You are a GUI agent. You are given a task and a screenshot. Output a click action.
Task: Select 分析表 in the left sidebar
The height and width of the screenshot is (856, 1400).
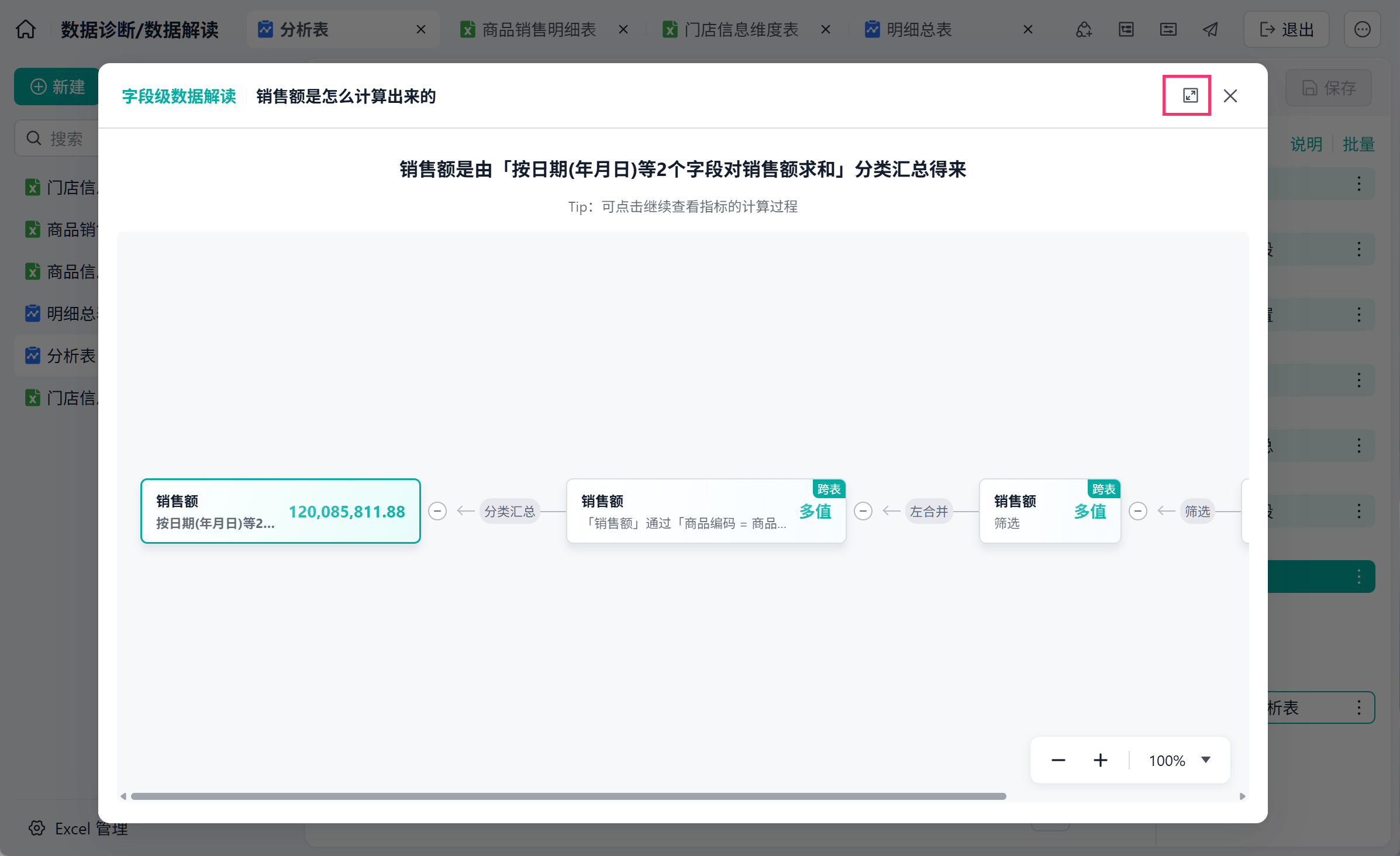pos(57,355)
